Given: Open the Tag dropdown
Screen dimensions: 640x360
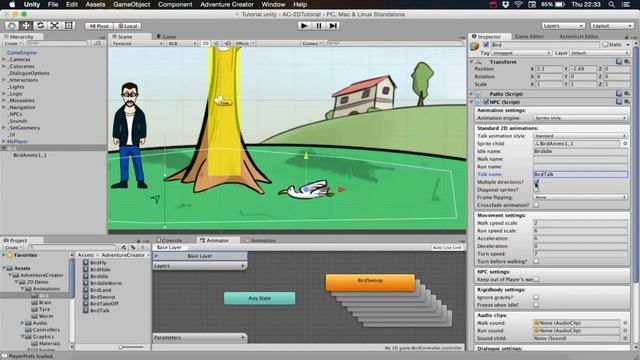Looking at the screenshot, I should tap(521, 53).
